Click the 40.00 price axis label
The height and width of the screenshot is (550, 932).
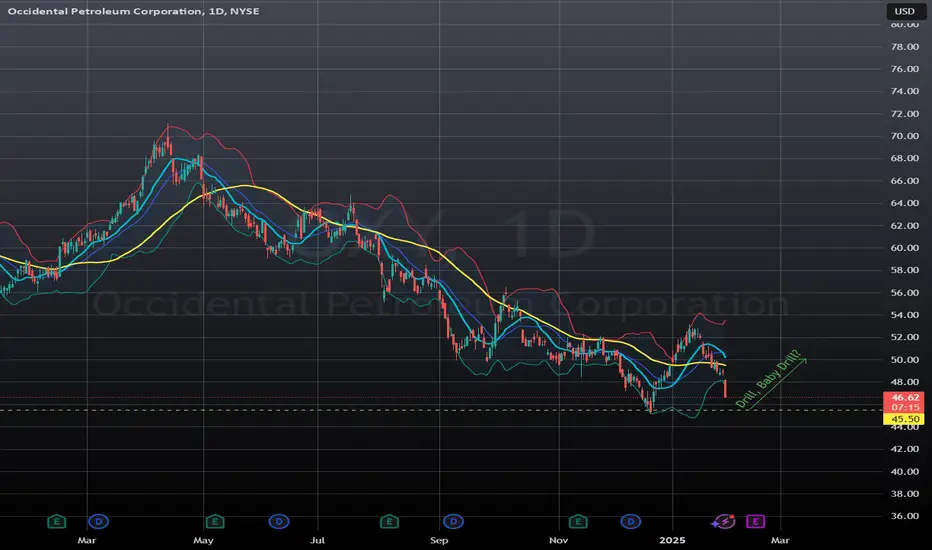(905, 472)
